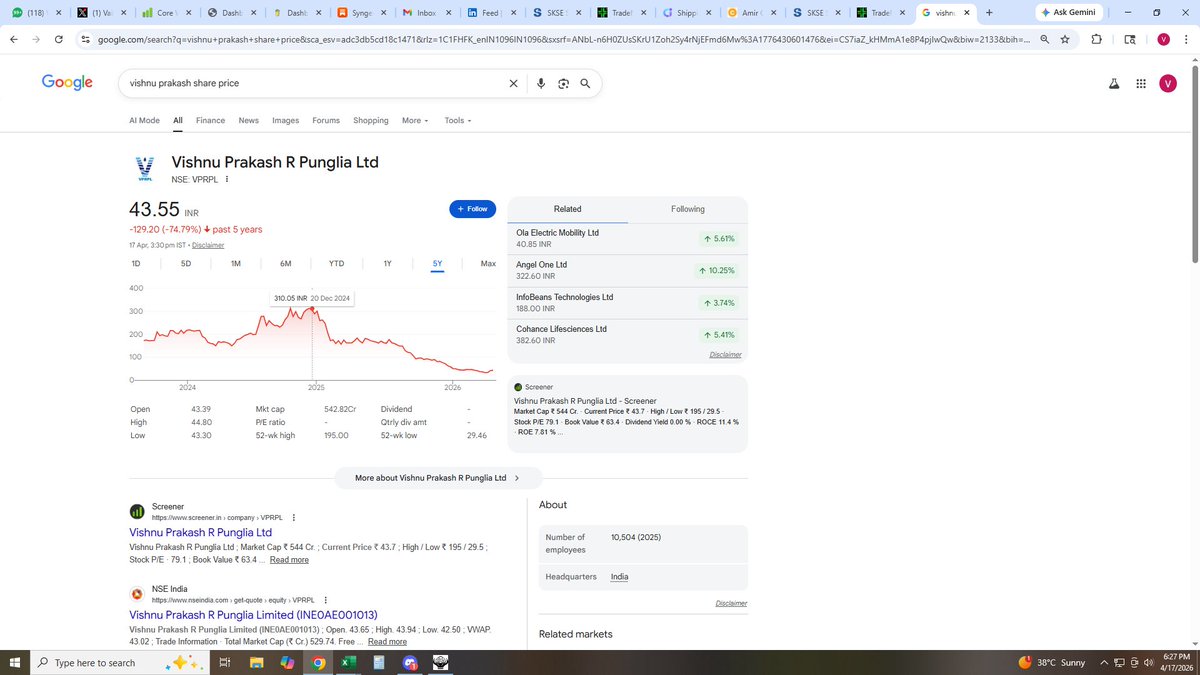Screen dimensions: 1200x675
Task: Open Excel from the taskbar
Action: click(x=347, y=662)
